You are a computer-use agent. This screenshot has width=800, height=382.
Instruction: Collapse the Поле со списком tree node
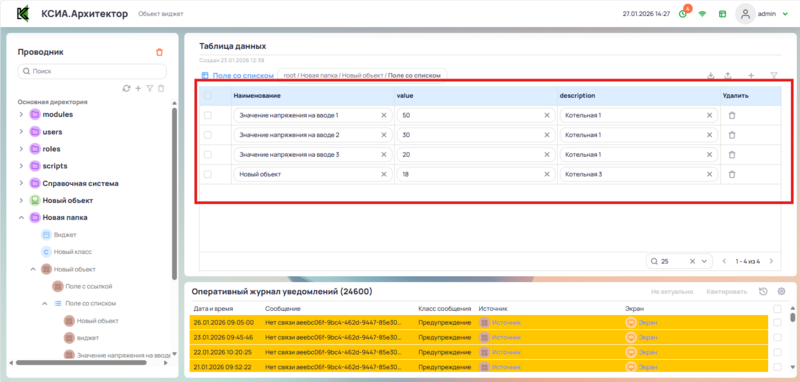tap(44, 303)
